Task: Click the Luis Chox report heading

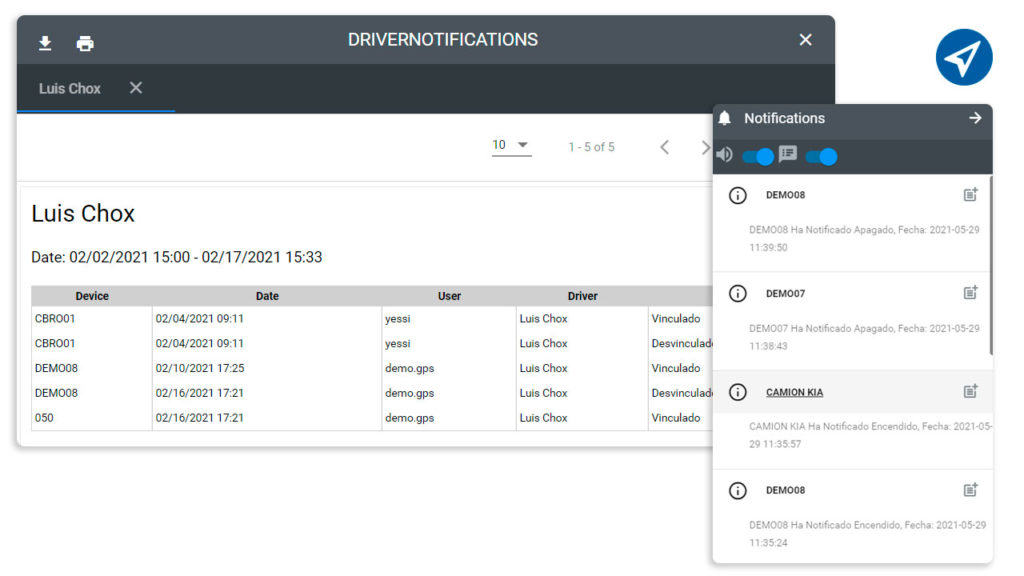Action: click(83, 214)
